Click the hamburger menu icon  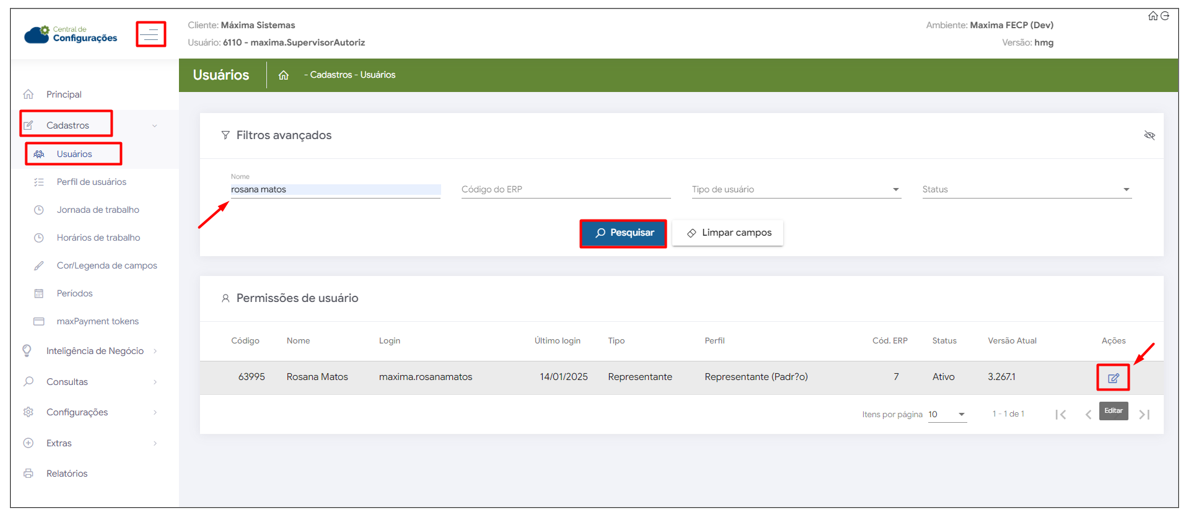(x=151, y=34)
